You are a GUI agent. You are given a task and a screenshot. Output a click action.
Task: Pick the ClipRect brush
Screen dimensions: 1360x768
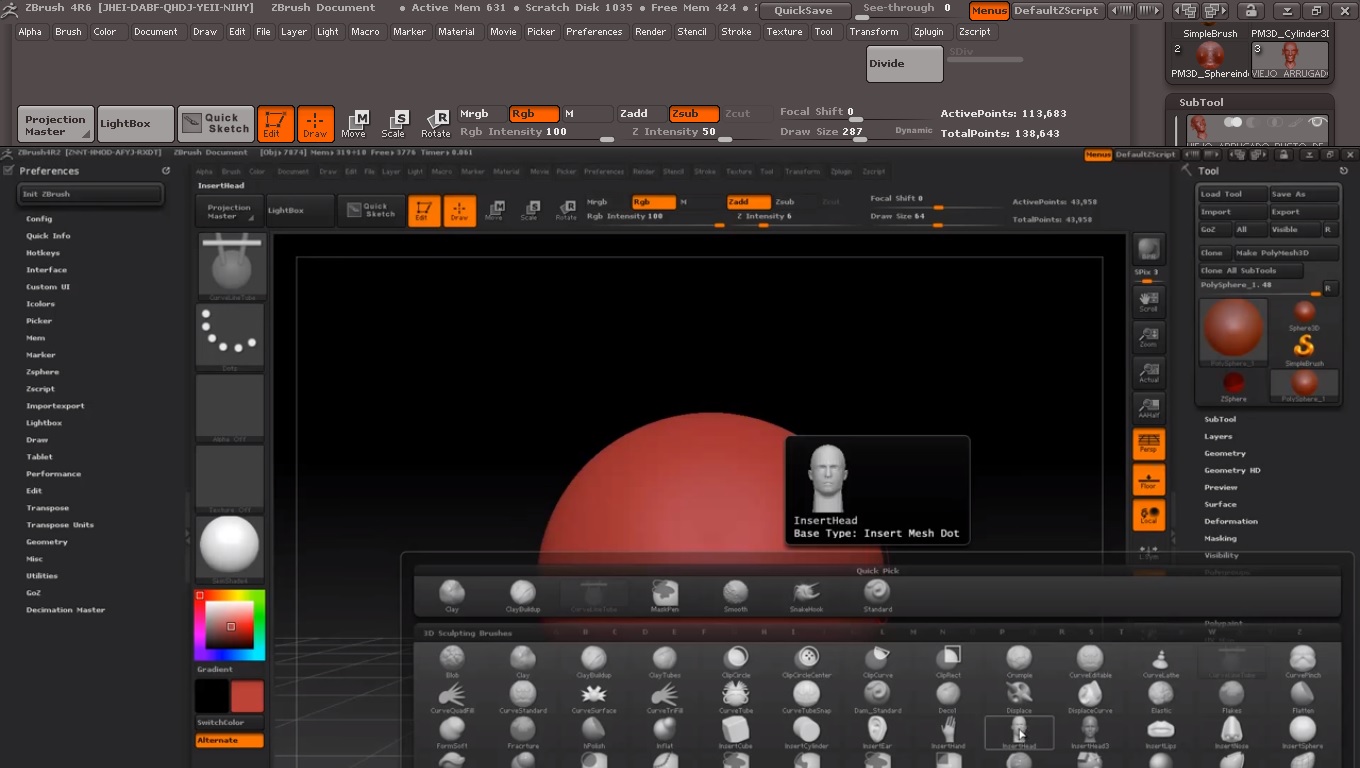click(948, 662)
